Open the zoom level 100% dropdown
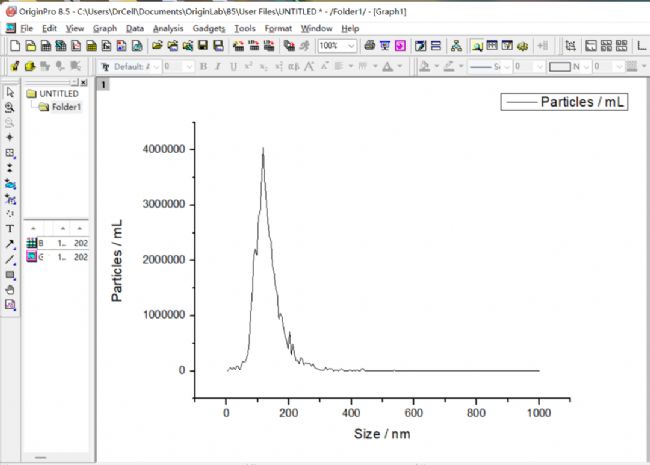The height and width of the screenshot is (465, 650). click(x=354, y=46)
